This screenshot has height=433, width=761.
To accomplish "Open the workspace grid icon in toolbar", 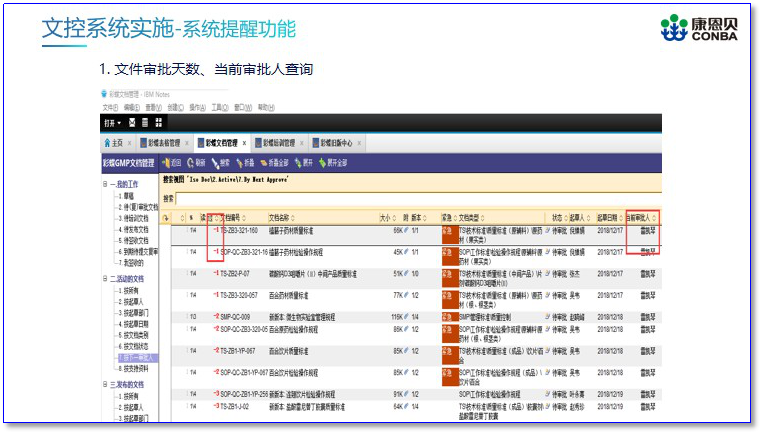I will point(159,122).
